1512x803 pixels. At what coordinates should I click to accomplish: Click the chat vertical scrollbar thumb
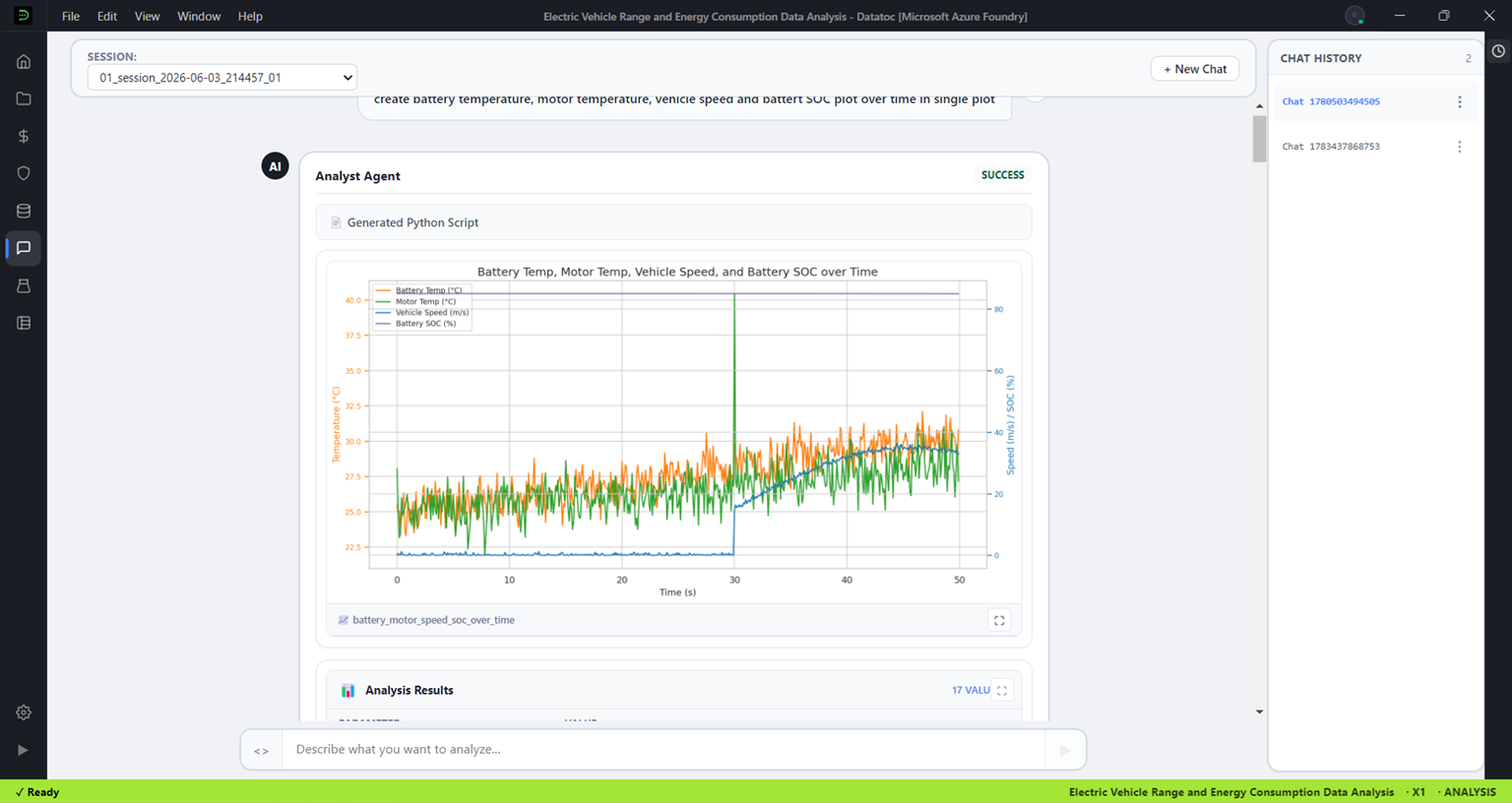click(1259, 139)
